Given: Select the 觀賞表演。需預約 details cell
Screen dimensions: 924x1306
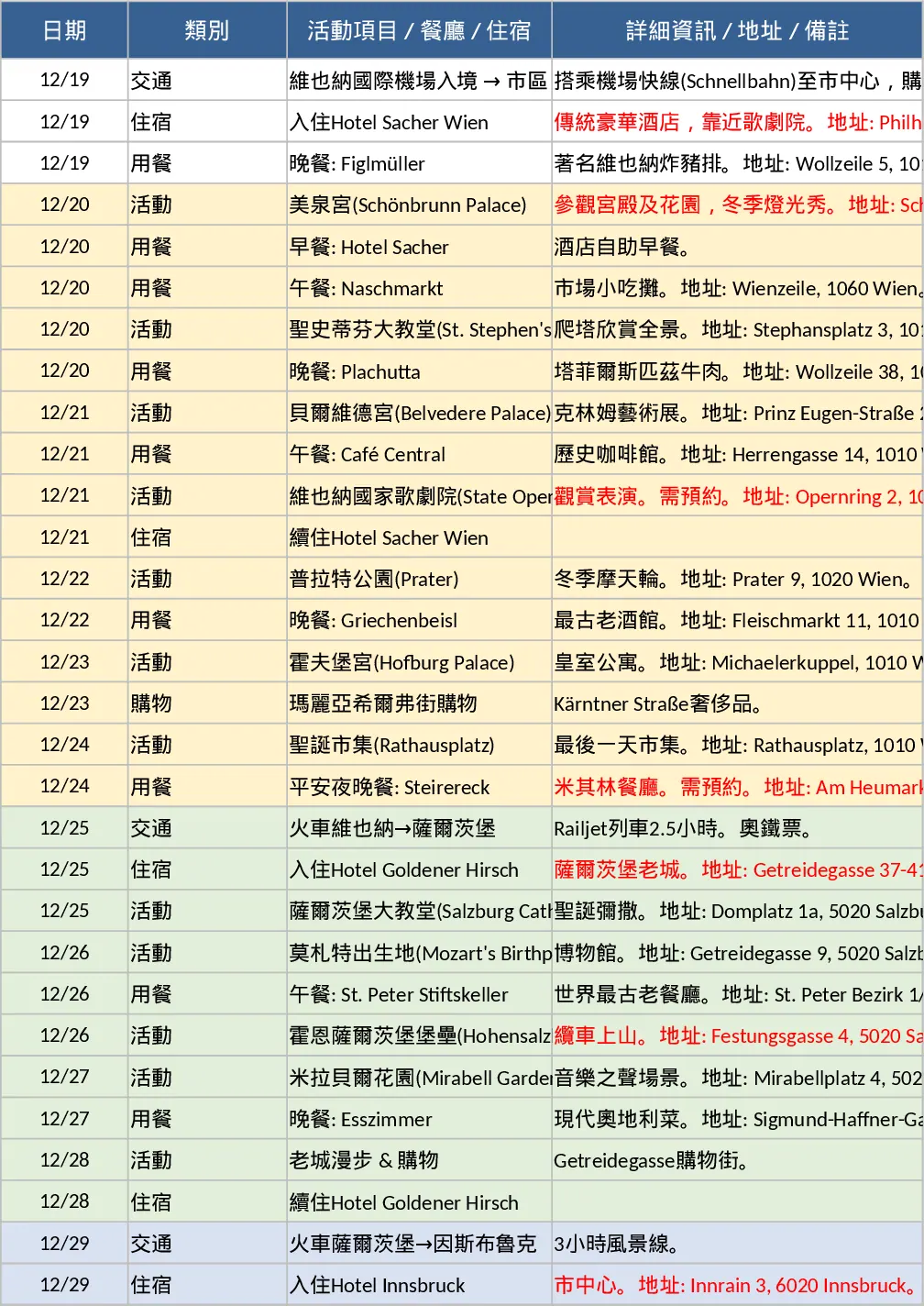Looking at the screenshot, I should 738,496.
